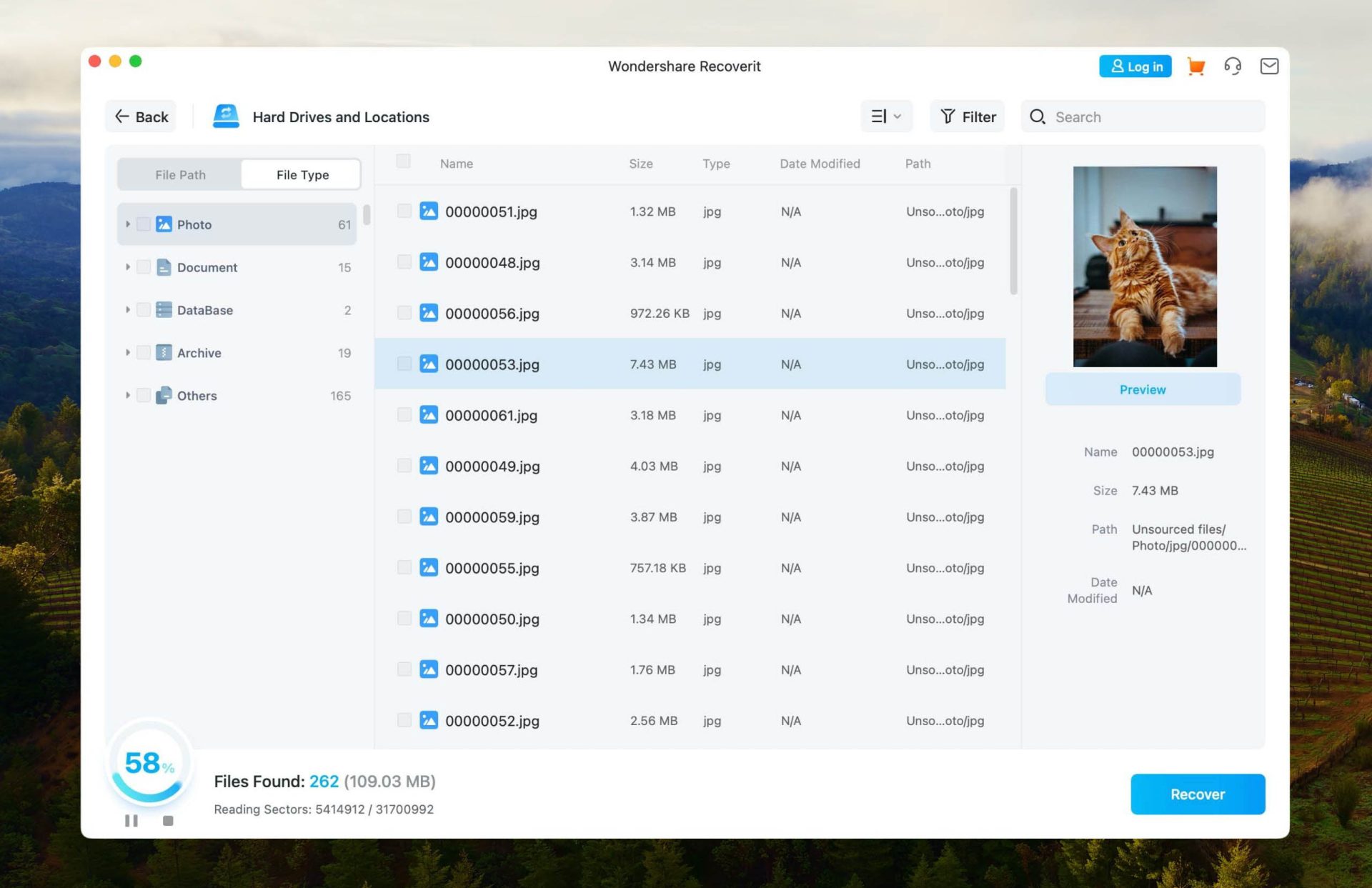The image size is (1372, 888).
Task: Open the Filter options
Action: pyautogui.click(x=967, y=116)
